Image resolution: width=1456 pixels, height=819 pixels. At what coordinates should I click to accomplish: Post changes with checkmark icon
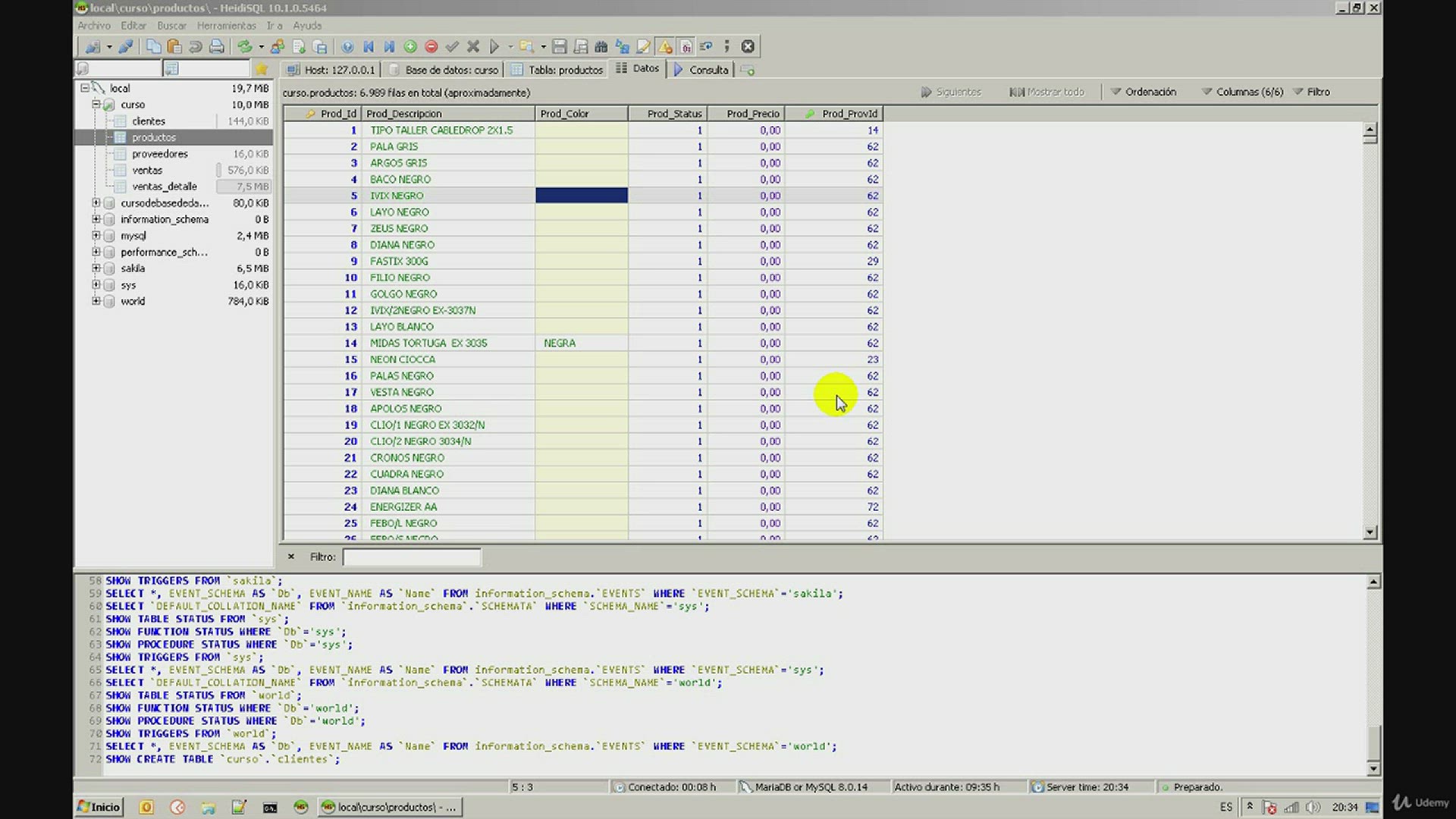[x=452, y=47]
